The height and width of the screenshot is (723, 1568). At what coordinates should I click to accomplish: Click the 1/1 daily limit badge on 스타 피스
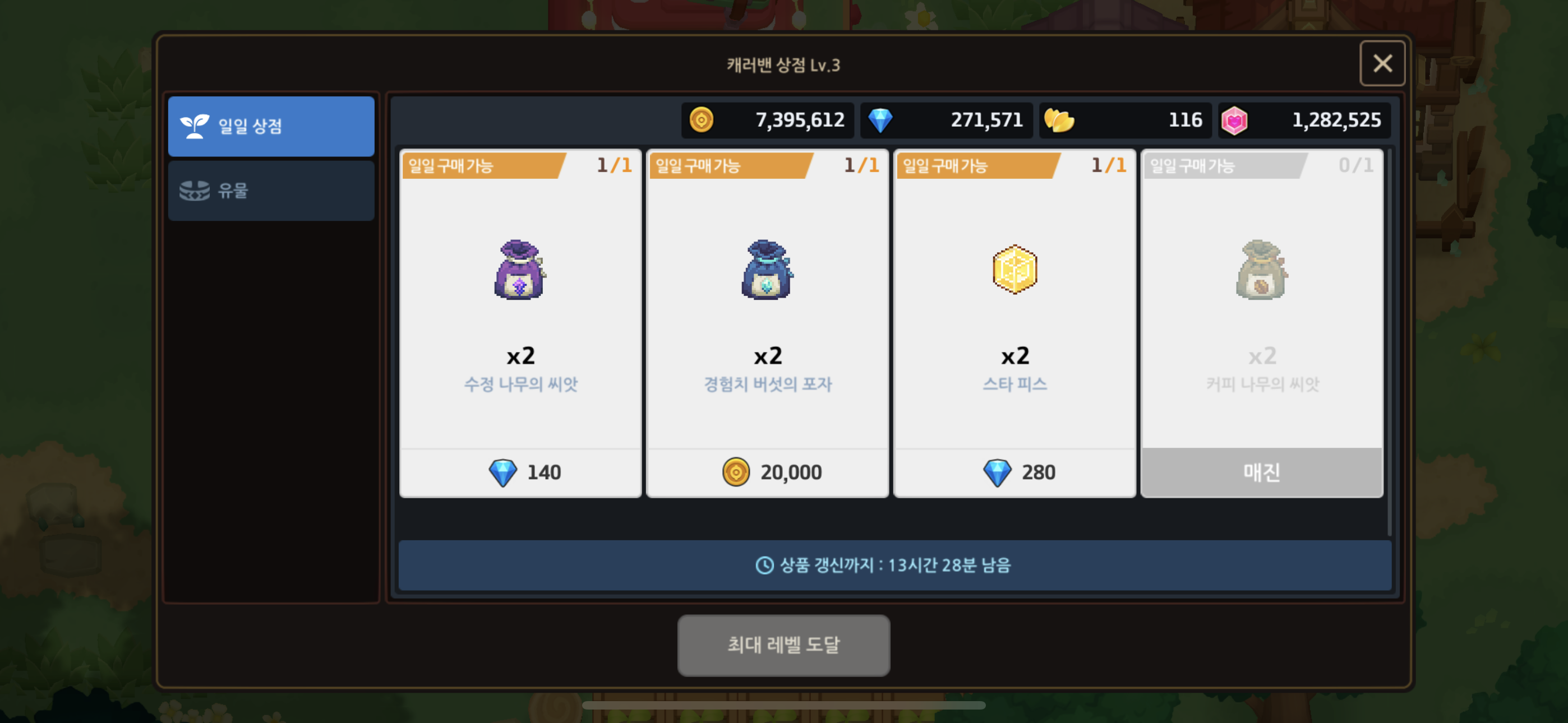click(1108, 165)
